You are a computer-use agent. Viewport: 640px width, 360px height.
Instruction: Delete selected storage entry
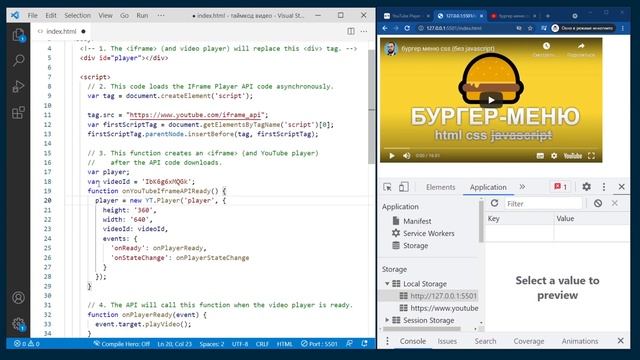coord(615,203)
